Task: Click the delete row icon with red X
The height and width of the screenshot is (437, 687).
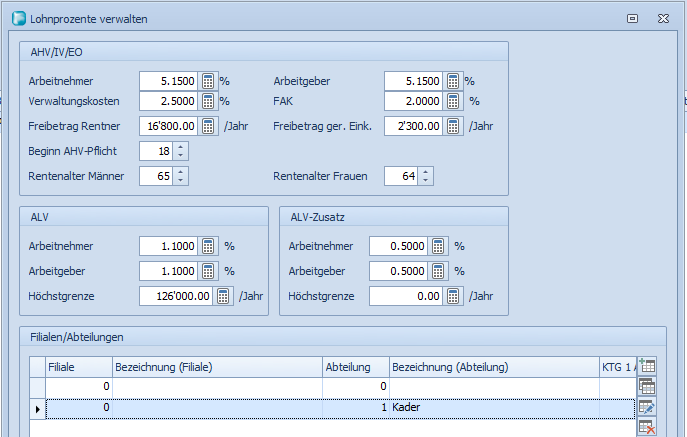Action: pyautogui.click(x=646, y=427)
